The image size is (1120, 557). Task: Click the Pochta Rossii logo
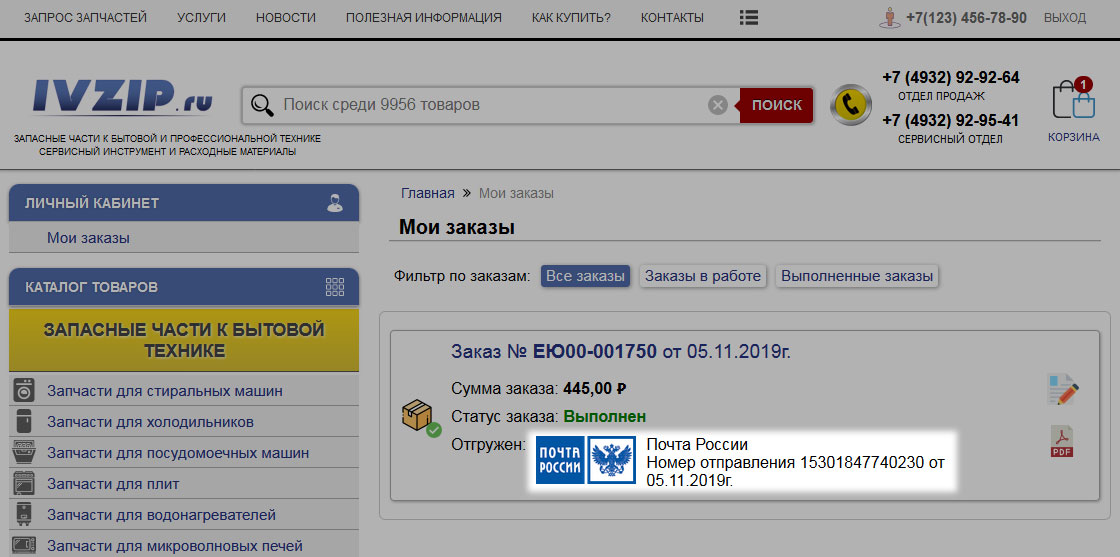(x=585, y=460)
